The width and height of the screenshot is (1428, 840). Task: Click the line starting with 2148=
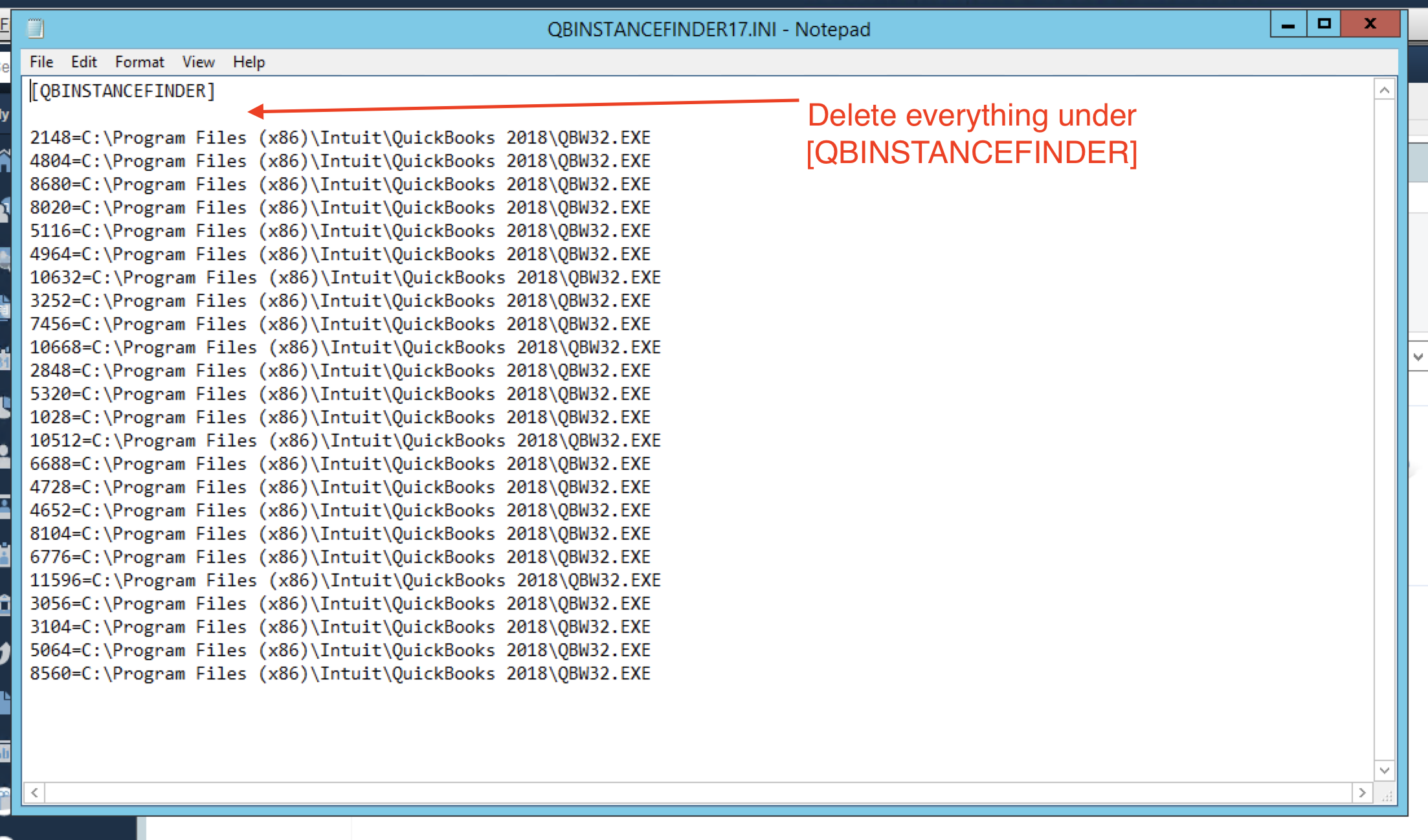pyautogui.click(x=340, y=138)
